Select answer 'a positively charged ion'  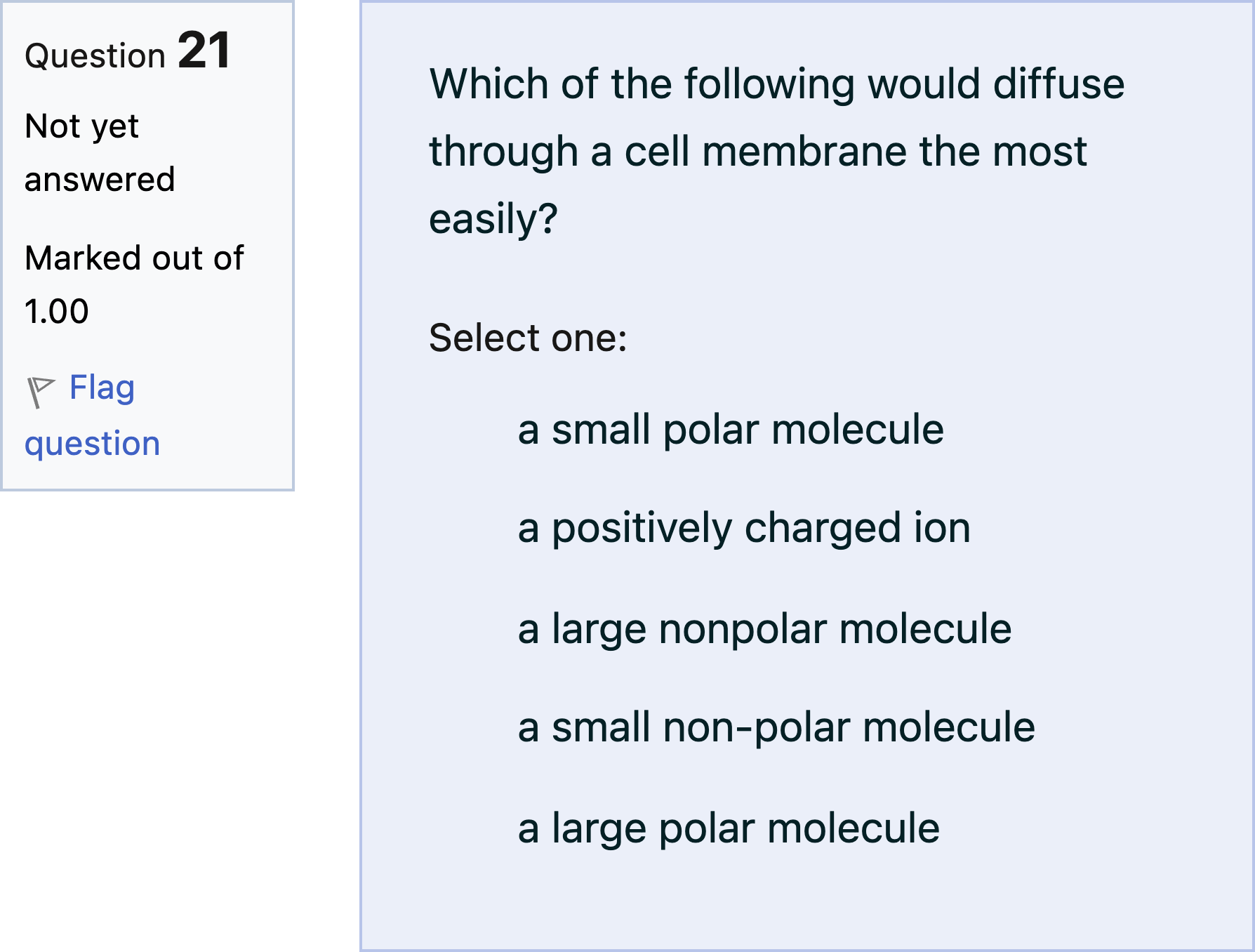coord(744,529)
